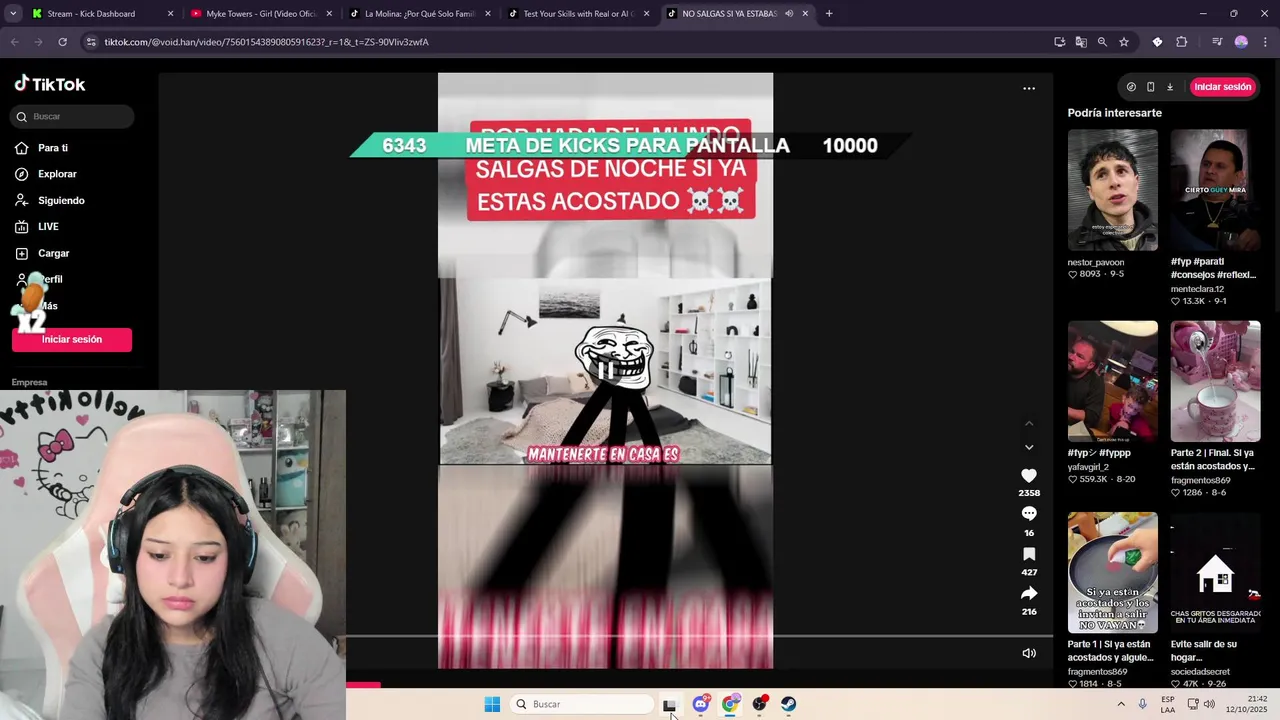Open the zoom magnifier icon in address bar
Image resolution: width=1280 pixels, height=720 pixels.
(1102, 42)
